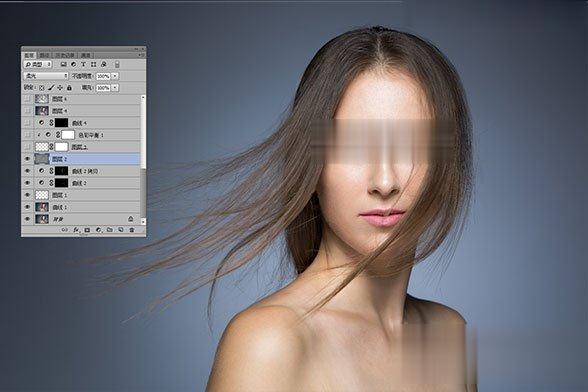Open the fill 100% dropdown arrow
Image resolution: width=588 pixels, height=392 pixels.
pos(115,88)
